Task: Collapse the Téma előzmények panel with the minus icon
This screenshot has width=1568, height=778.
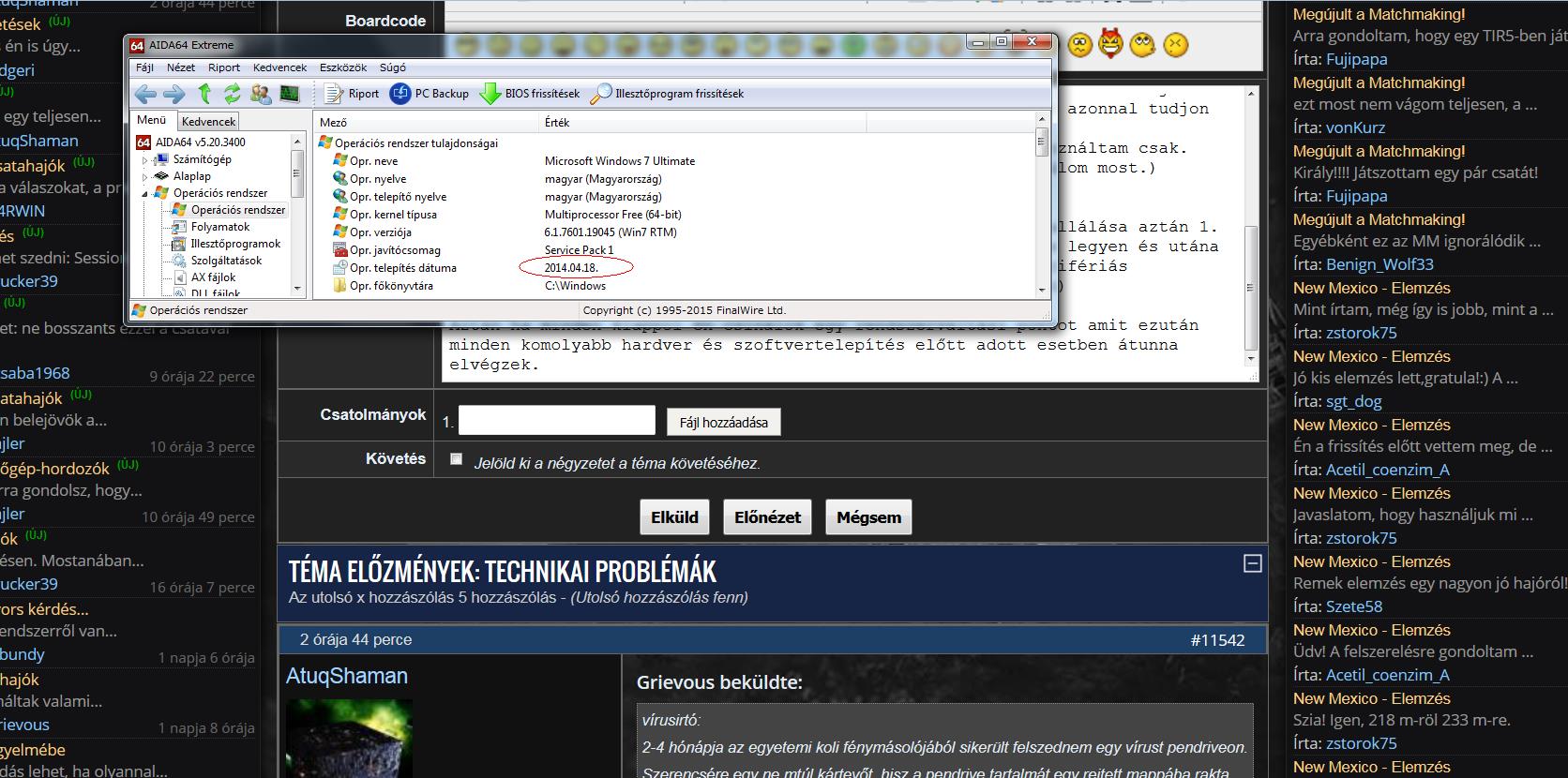Action: point(1252,563)
